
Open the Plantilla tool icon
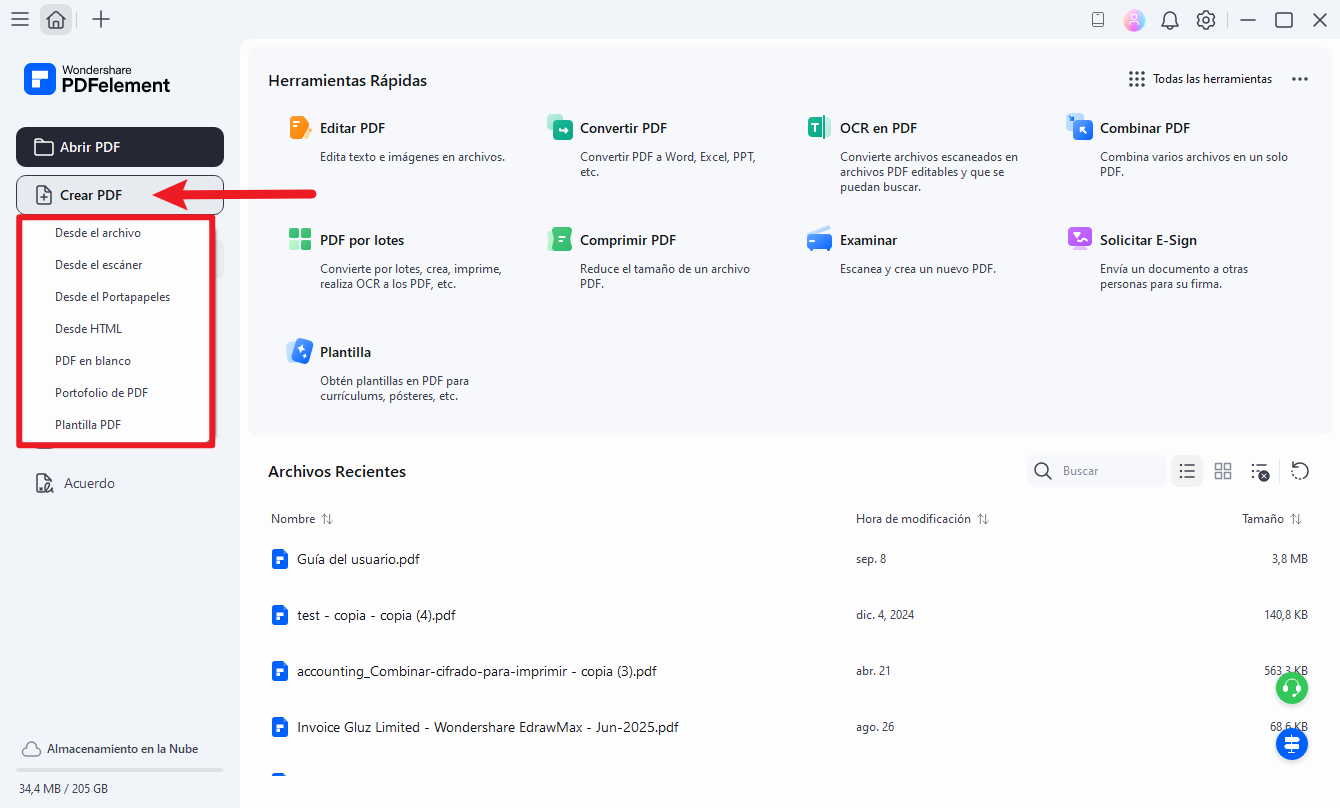pos(300,352)
